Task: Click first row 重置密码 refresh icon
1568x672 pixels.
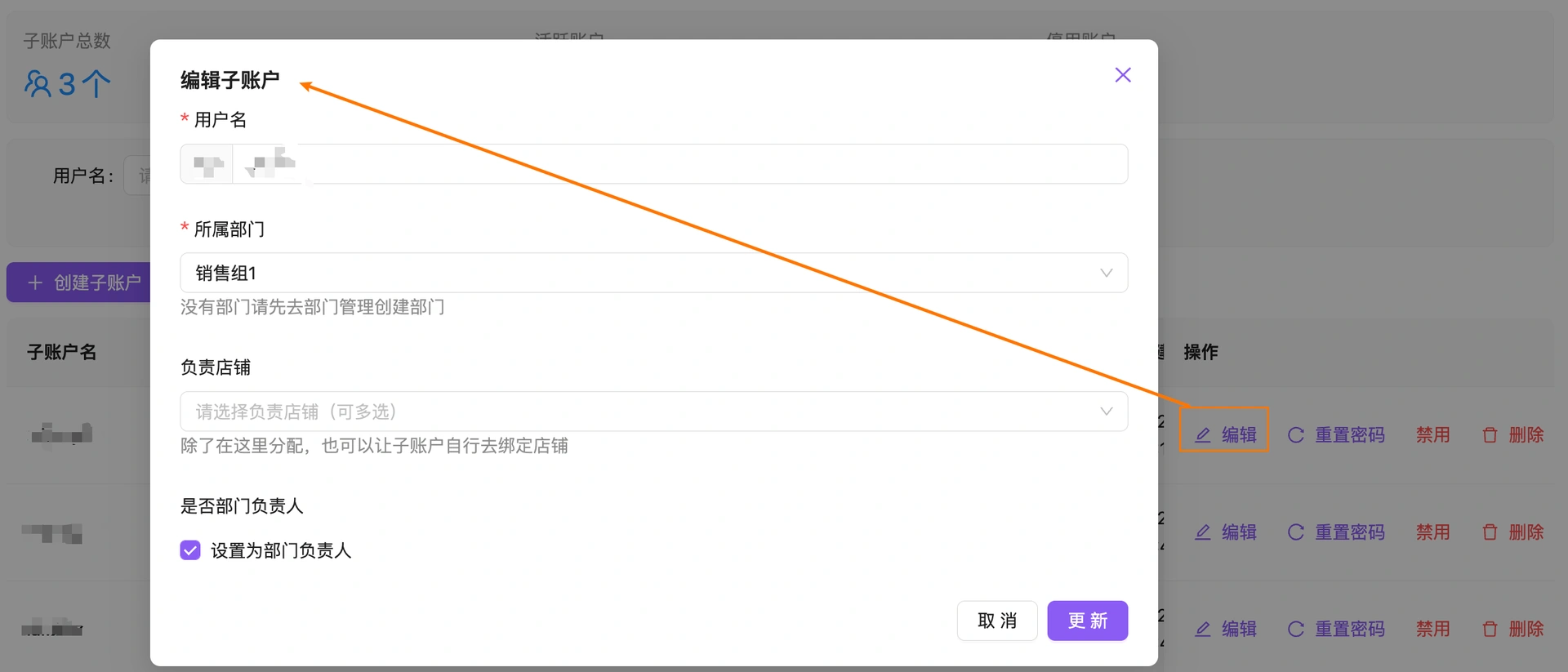Action: point(1296,435)
